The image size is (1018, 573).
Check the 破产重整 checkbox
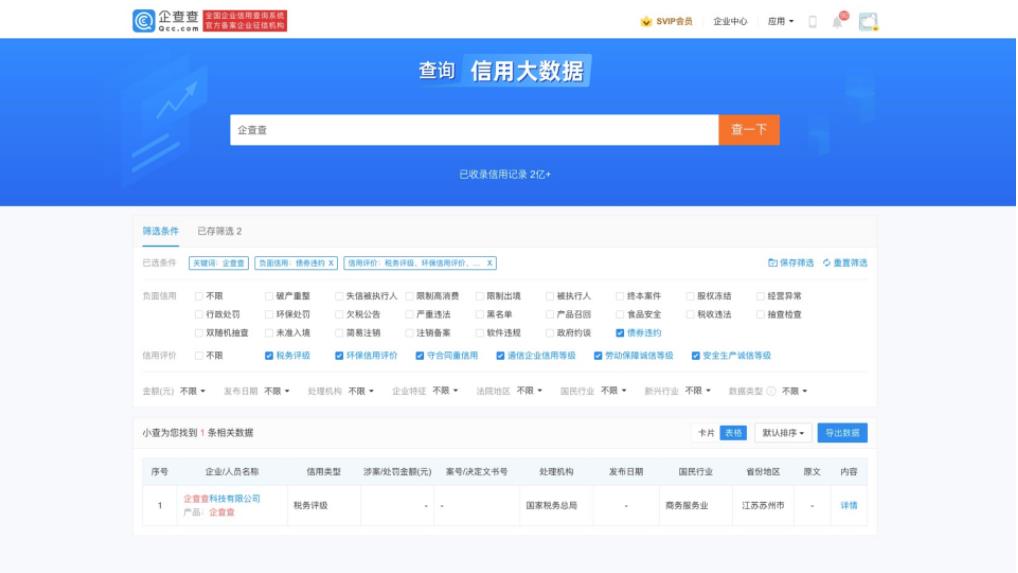pos(269,296)
